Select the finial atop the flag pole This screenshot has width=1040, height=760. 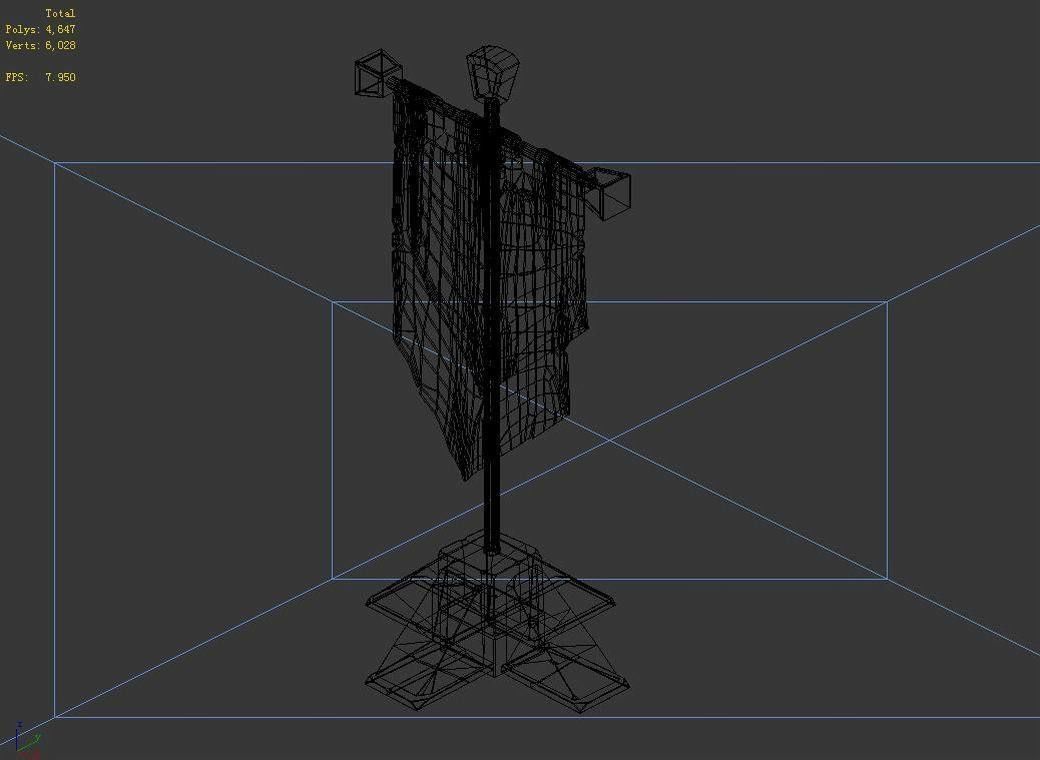(x=493, y=72)
